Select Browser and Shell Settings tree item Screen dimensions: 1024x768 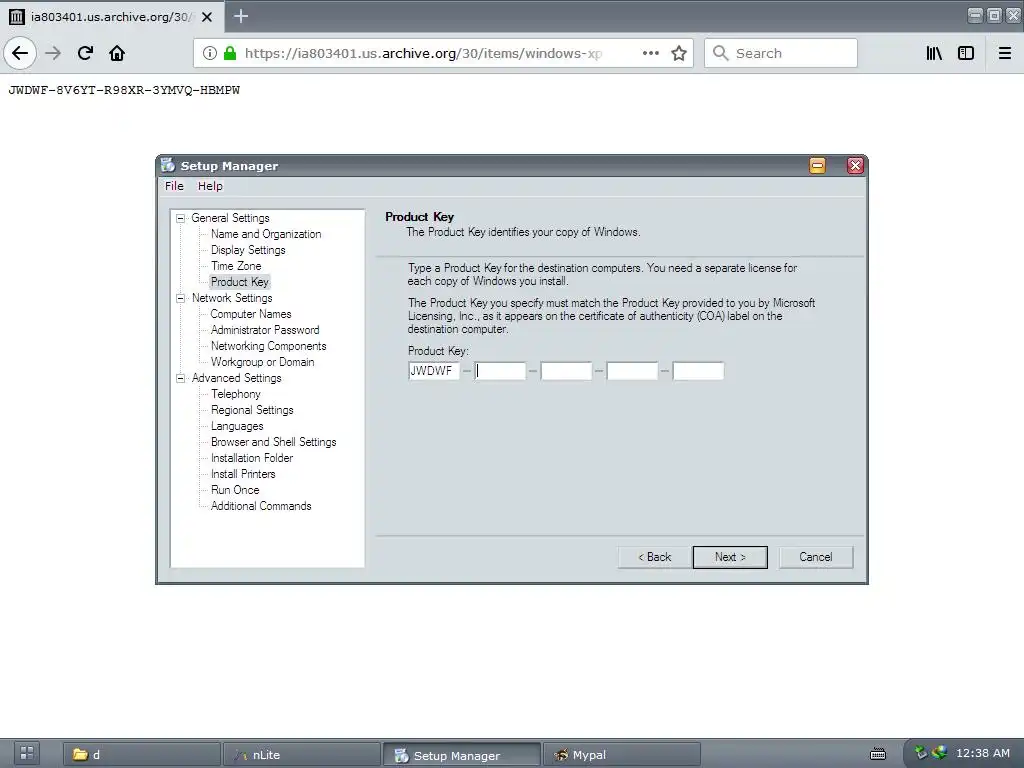(274, 442)
